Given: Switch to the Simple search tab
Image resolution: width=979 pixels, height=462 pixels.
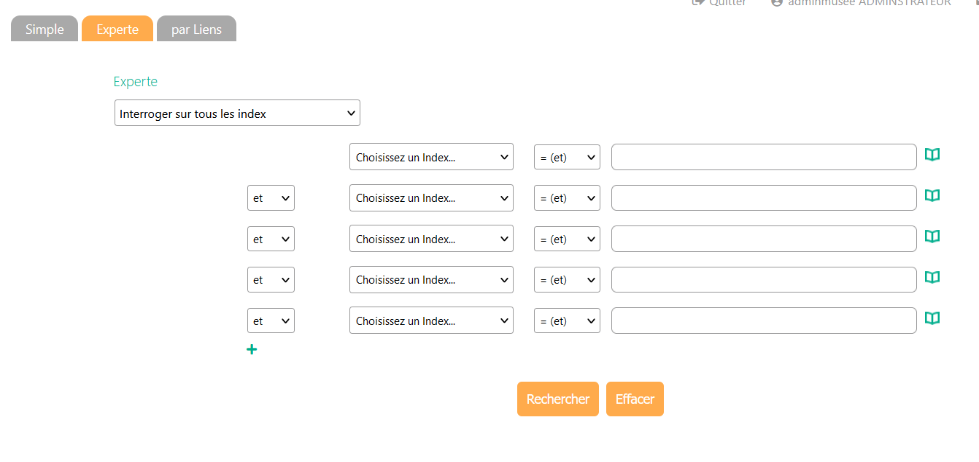Looking at the screenshot, I should pos(44,29).
